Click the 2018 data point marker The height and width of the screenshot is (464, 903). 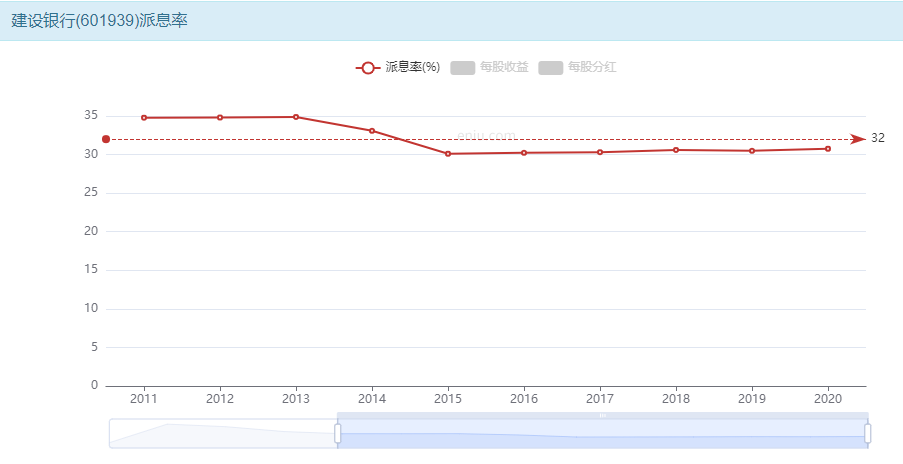click(676, 150)
